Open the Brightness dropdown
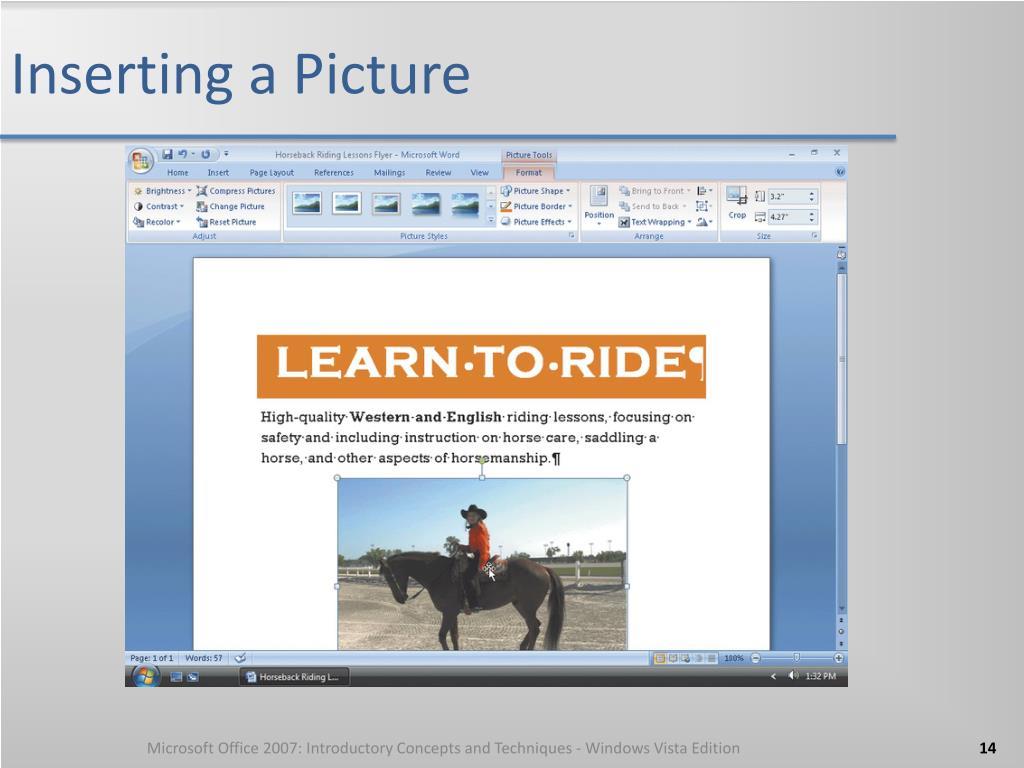This screenshot has width=1024, height=768. (162, 191)
